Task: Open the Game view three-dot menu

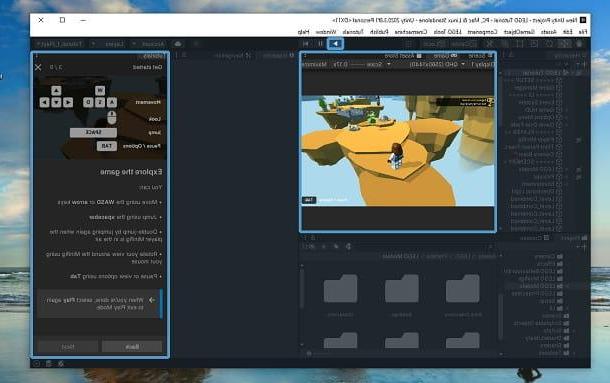Action: tap(305, 56)
